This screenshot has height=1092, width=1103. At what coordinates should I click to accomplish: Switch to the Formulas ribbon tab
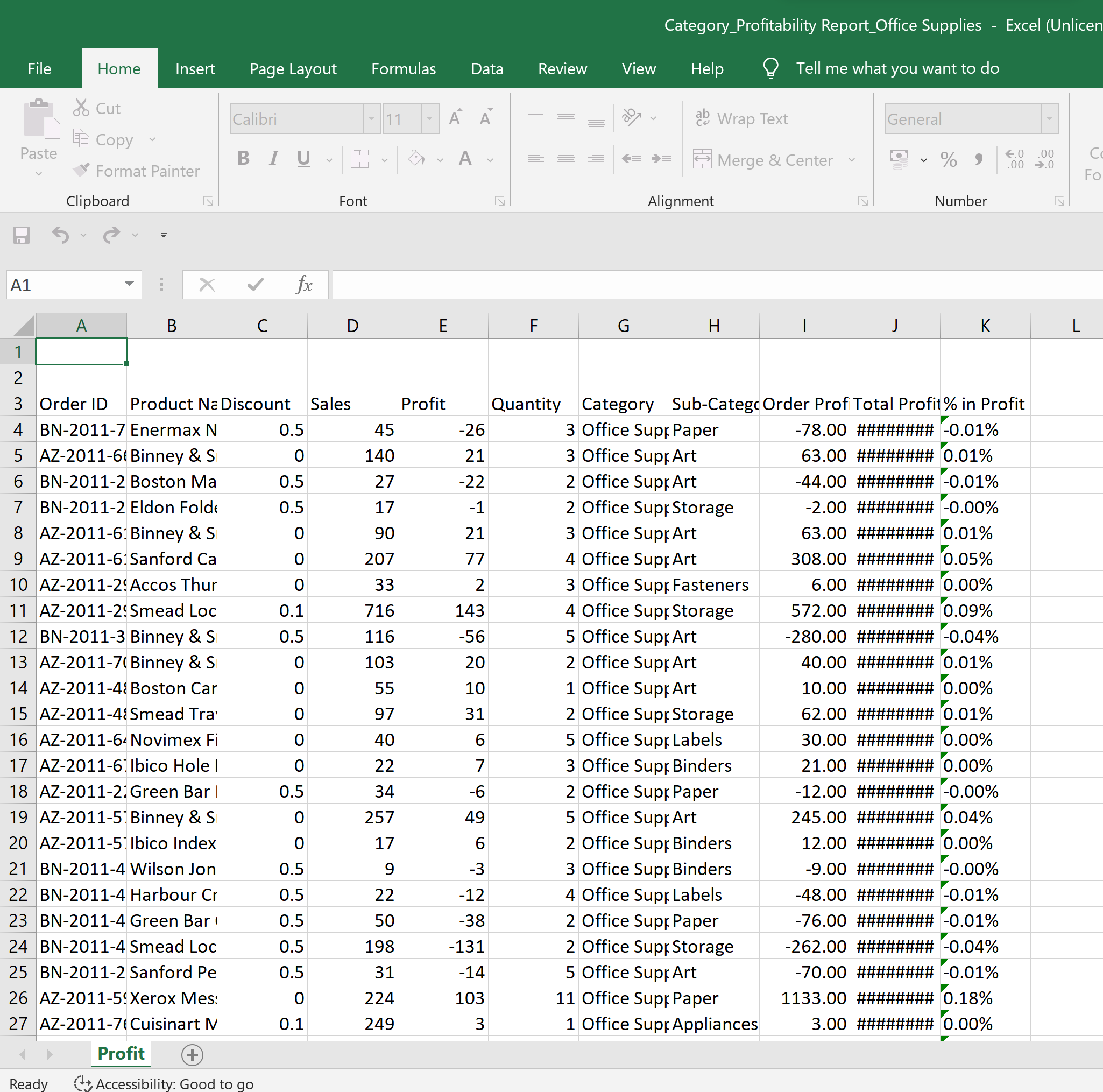[403, 68]
